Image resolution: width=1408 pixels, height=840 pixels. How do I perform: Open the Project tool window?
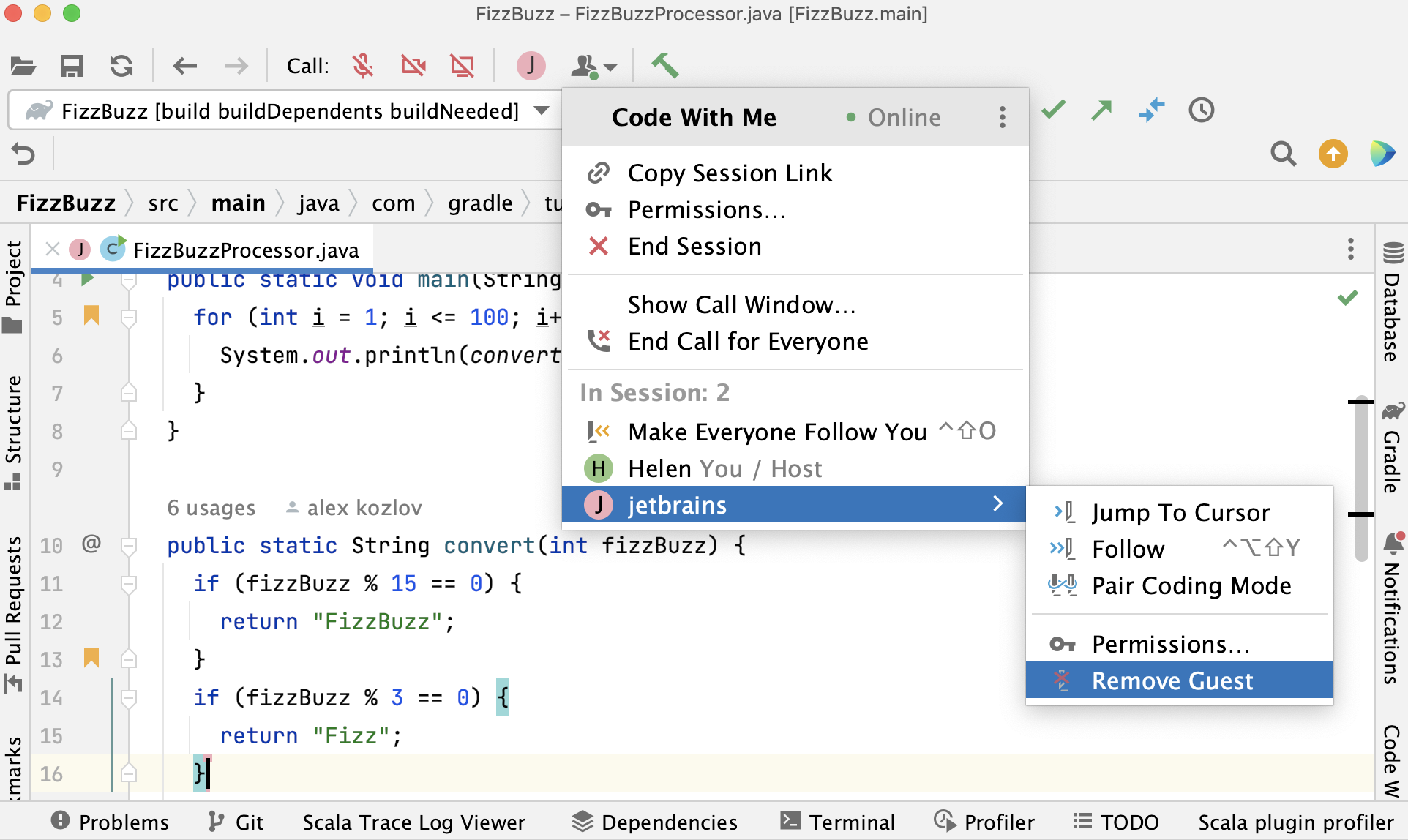tap(13, 285)
